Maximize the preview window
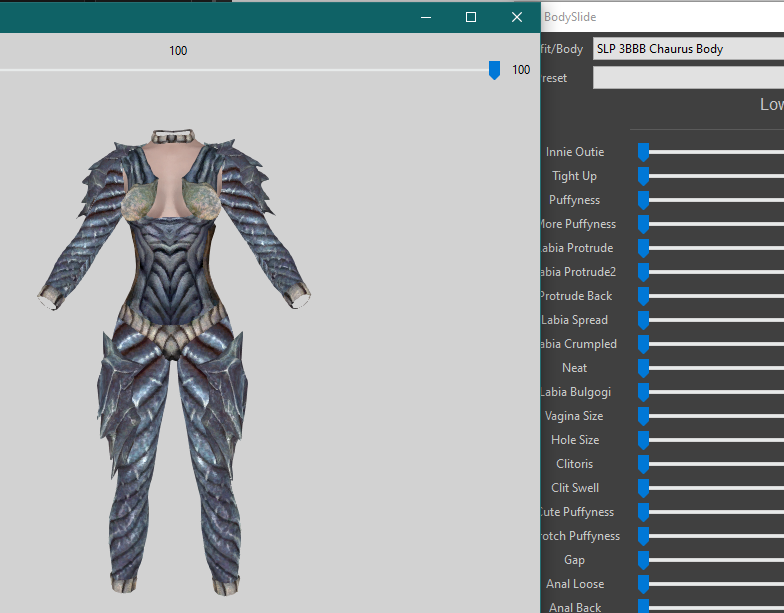The width and height of the screenshot is (784, 613). click(471, 17)
